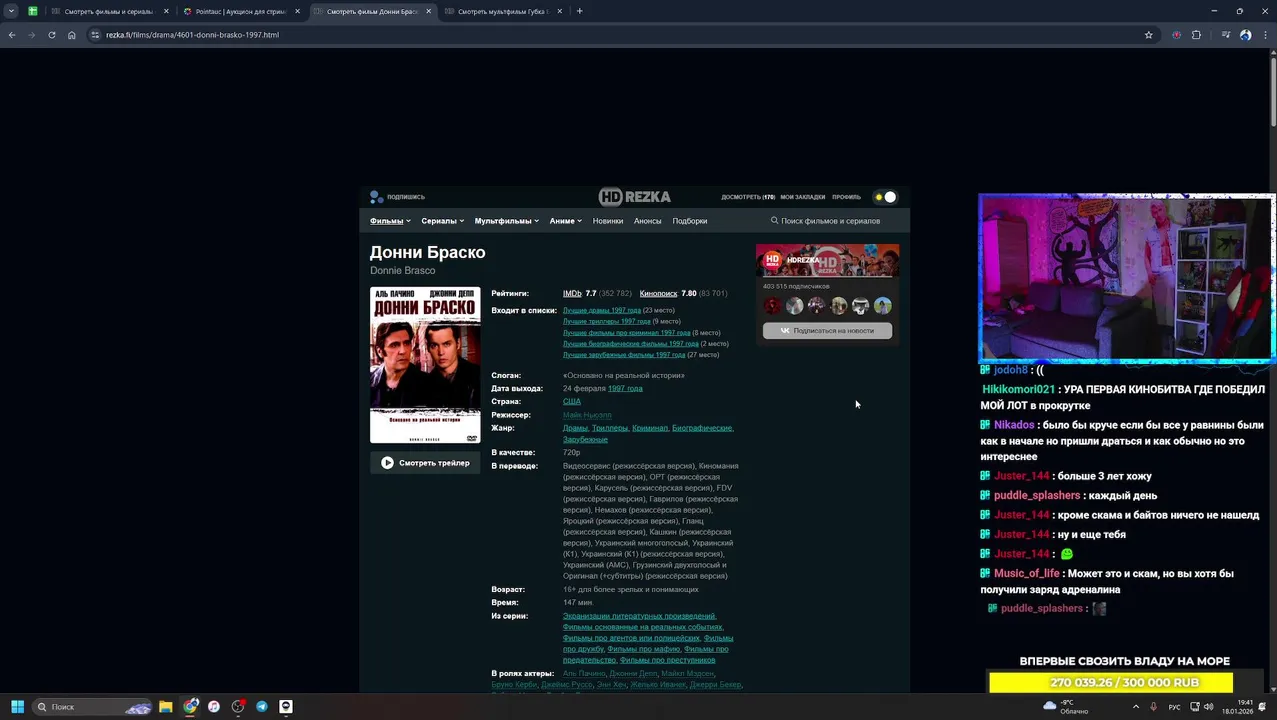This screenshot has width=1277, height=720.
Task: Open Лучшие зарубежные фильмы 1997 года
Action: pyautogui.click(x=624, y=354)
